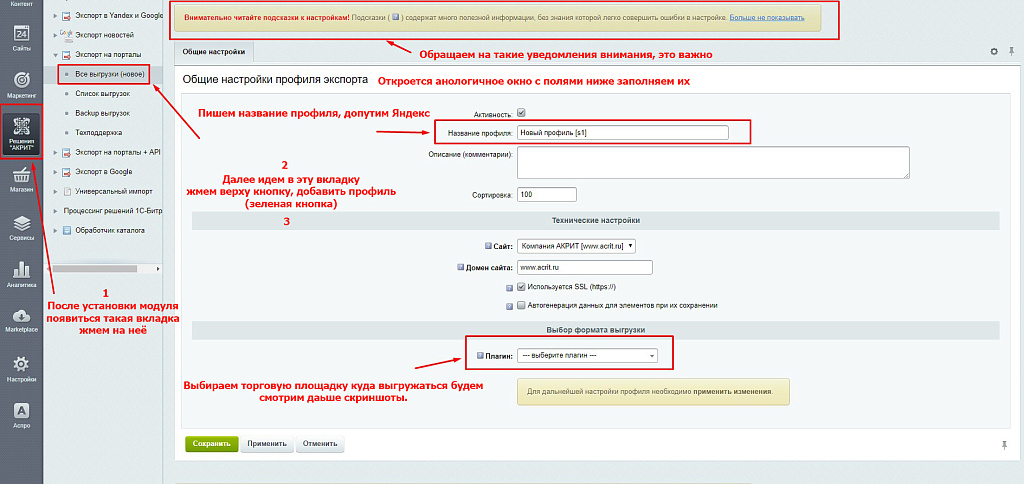Open the Маркетинг sidebar section
Screen dimensions: 1024x484
pyautogui.click(x=21, y=84)
